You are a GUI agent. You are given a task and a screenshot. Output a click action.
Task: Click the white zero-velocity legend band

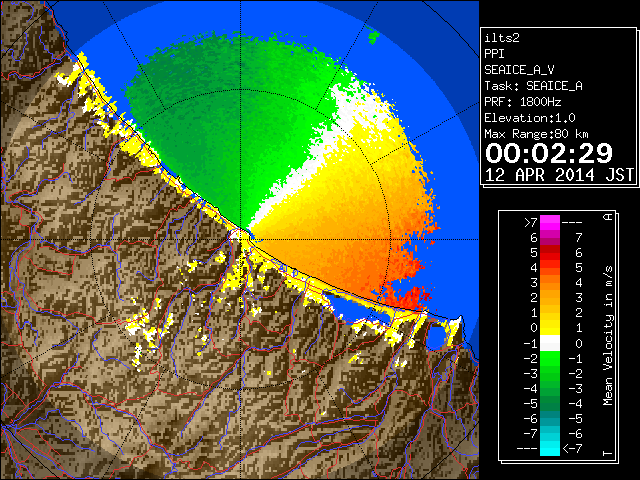(x=550, y=343)
